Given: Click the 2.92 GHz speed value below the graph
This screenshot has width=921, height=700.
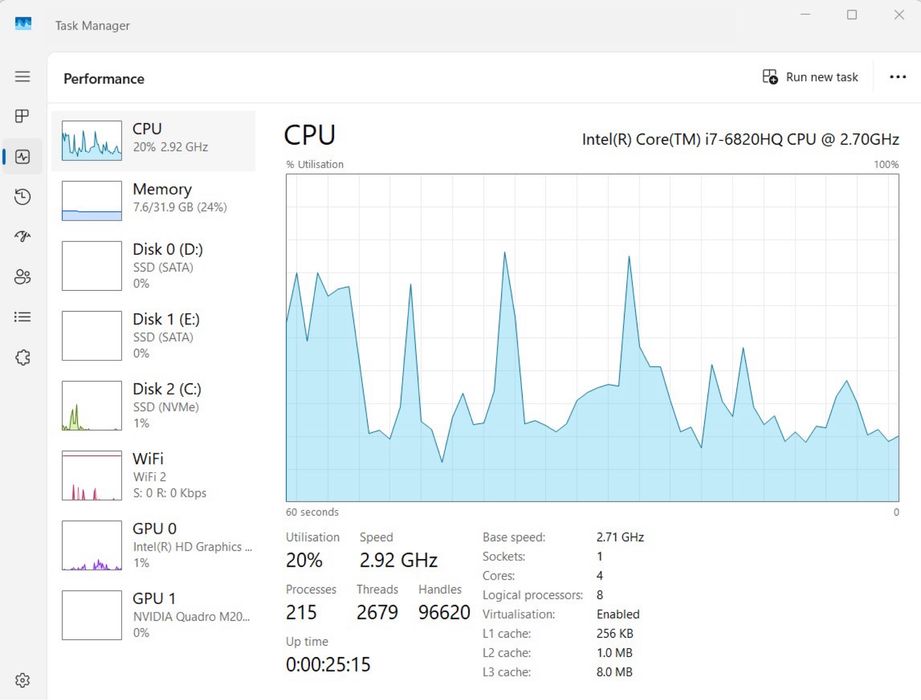Looking at the screenshot, I should [398, 560].
